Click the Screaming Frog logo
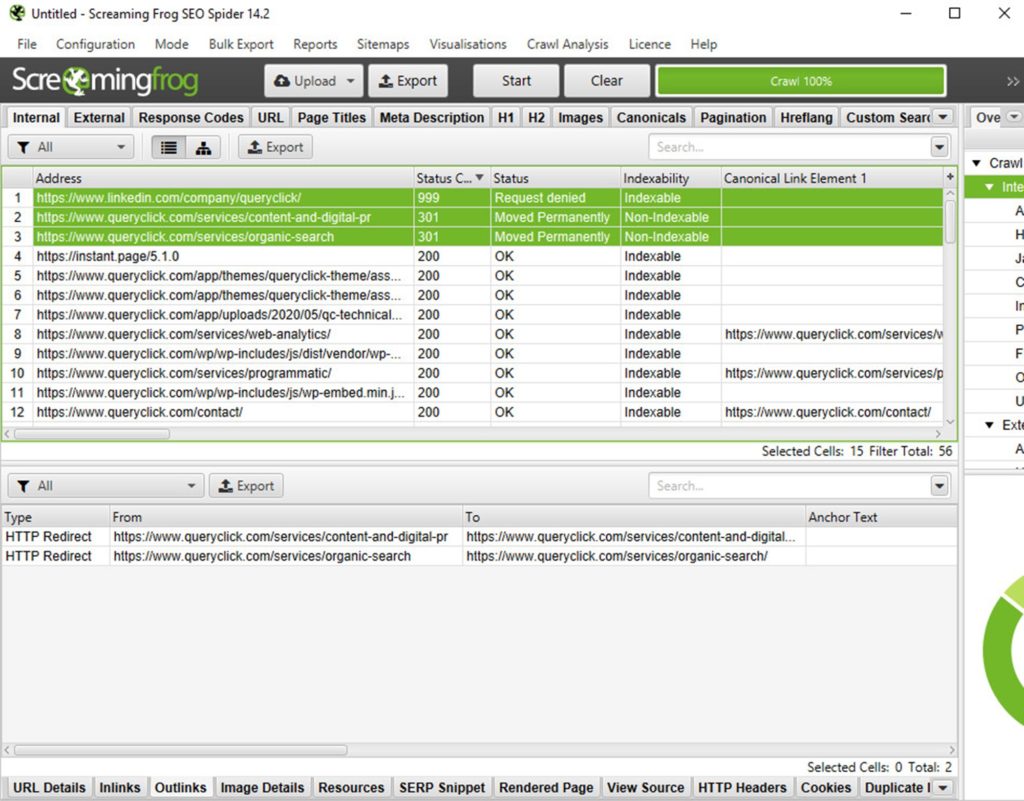 pos(104,80)
